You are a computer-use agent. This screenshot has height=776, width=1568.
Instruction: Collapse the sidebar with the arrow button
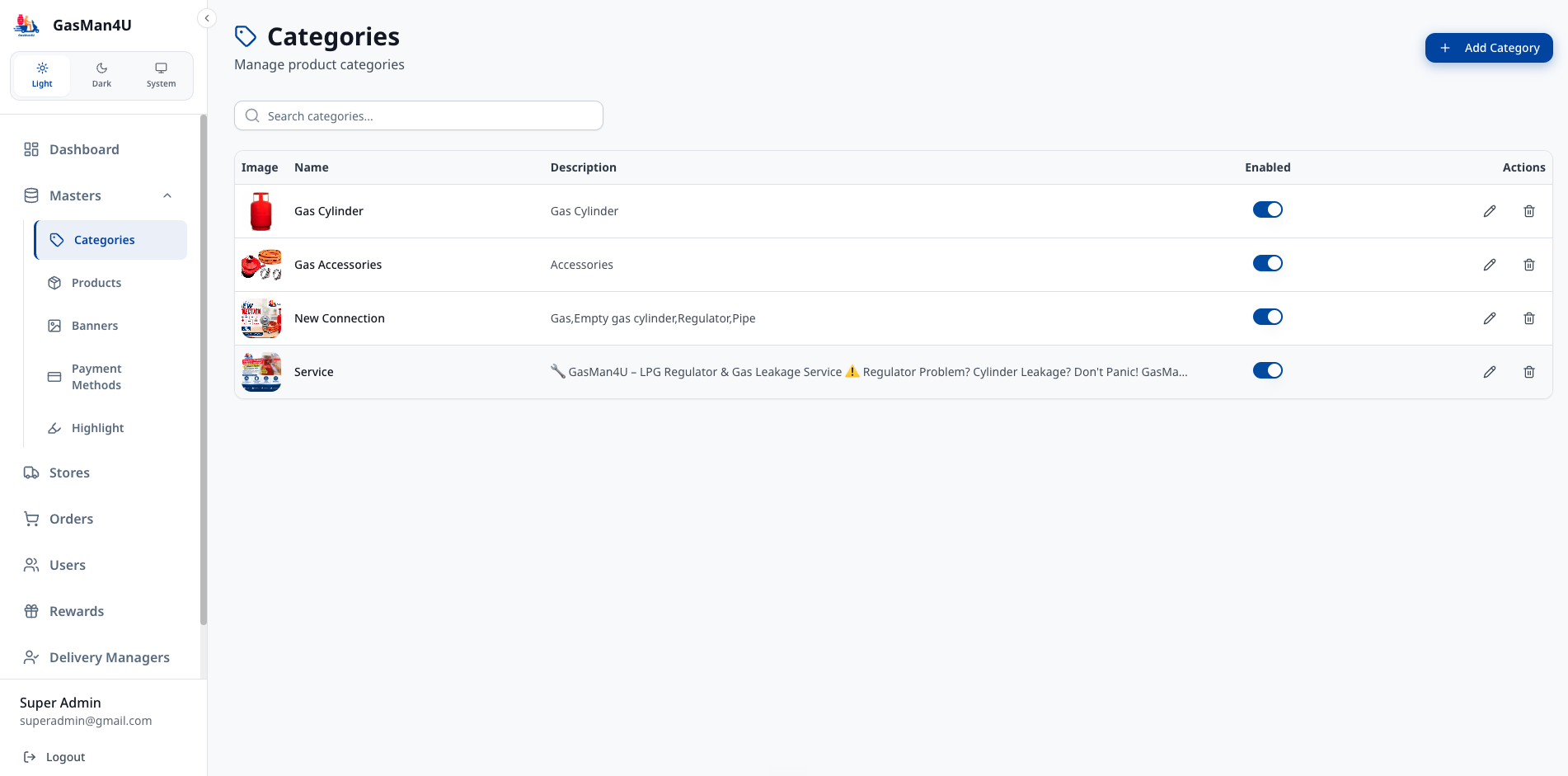[207, 18]
